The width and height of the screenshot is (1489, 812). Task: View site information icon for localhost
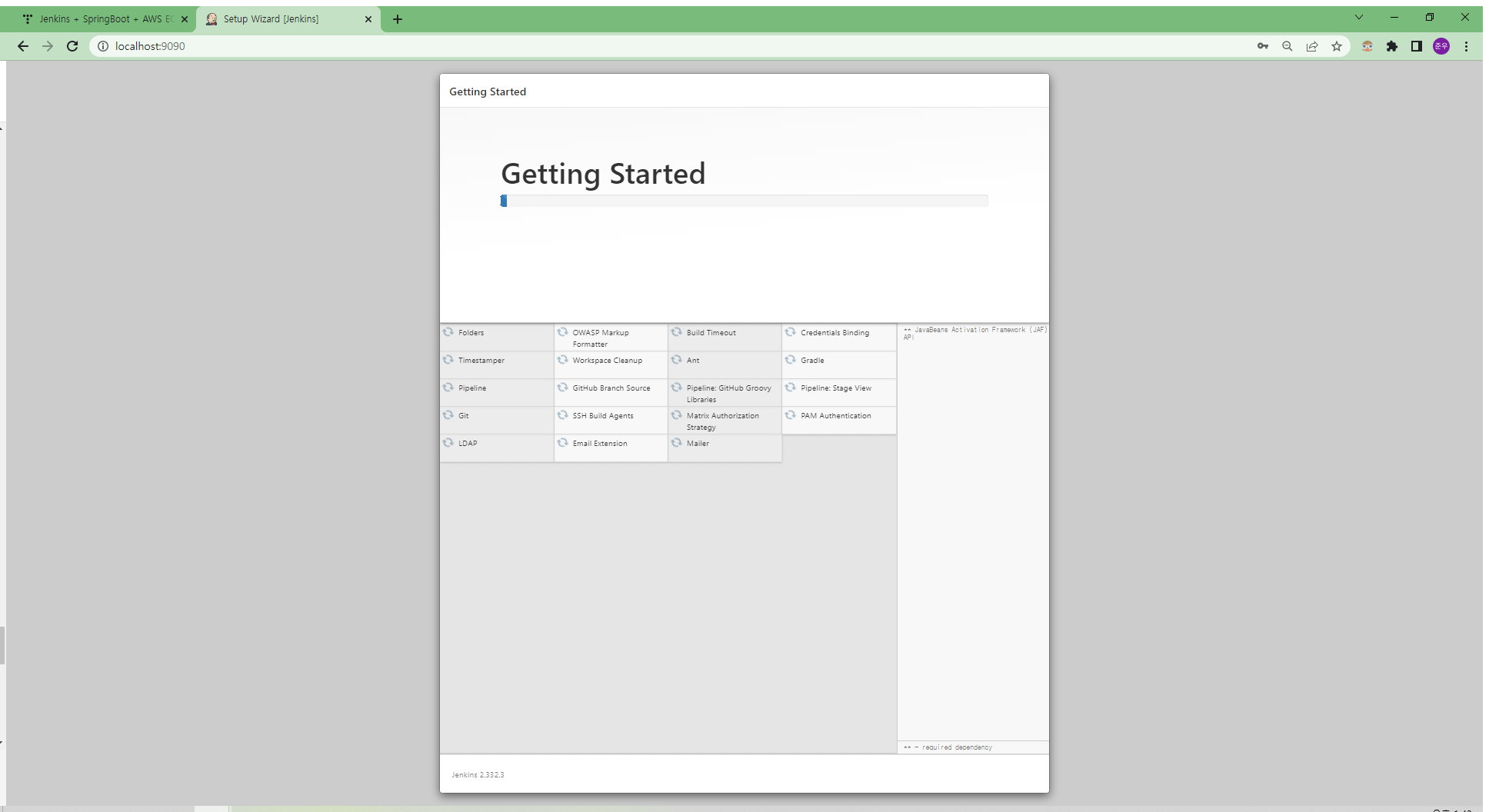[103, 46]
